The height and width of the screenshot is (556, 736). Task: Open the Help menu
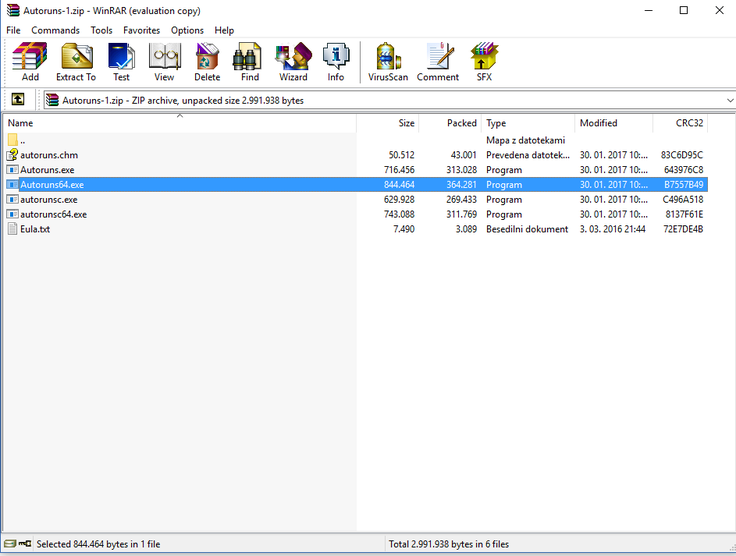pos(224,30)
